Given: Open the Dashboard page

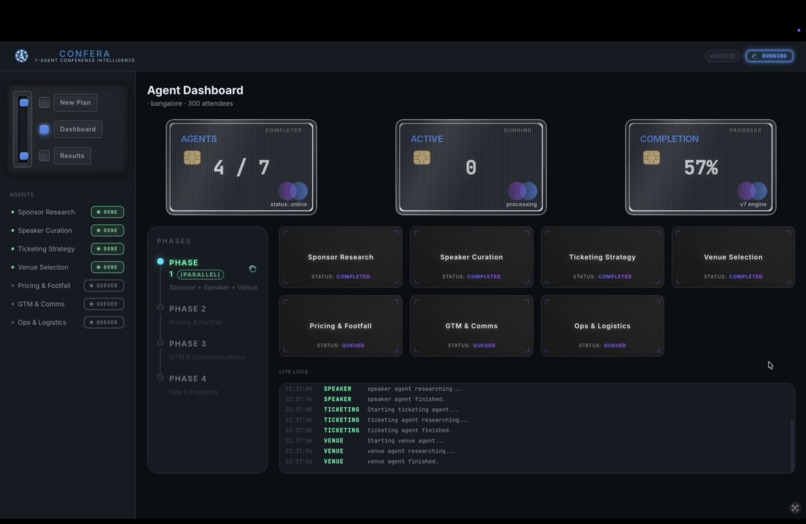Looking at the screenshot, I should click(78, 129).
